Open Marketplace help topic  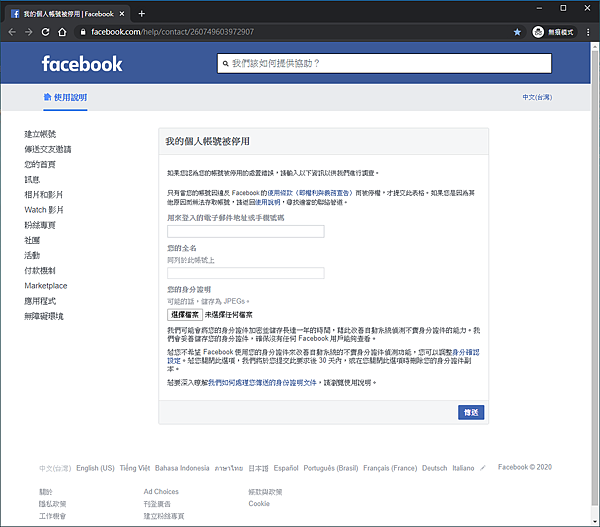pyautogui.click(x=46, y=286)
